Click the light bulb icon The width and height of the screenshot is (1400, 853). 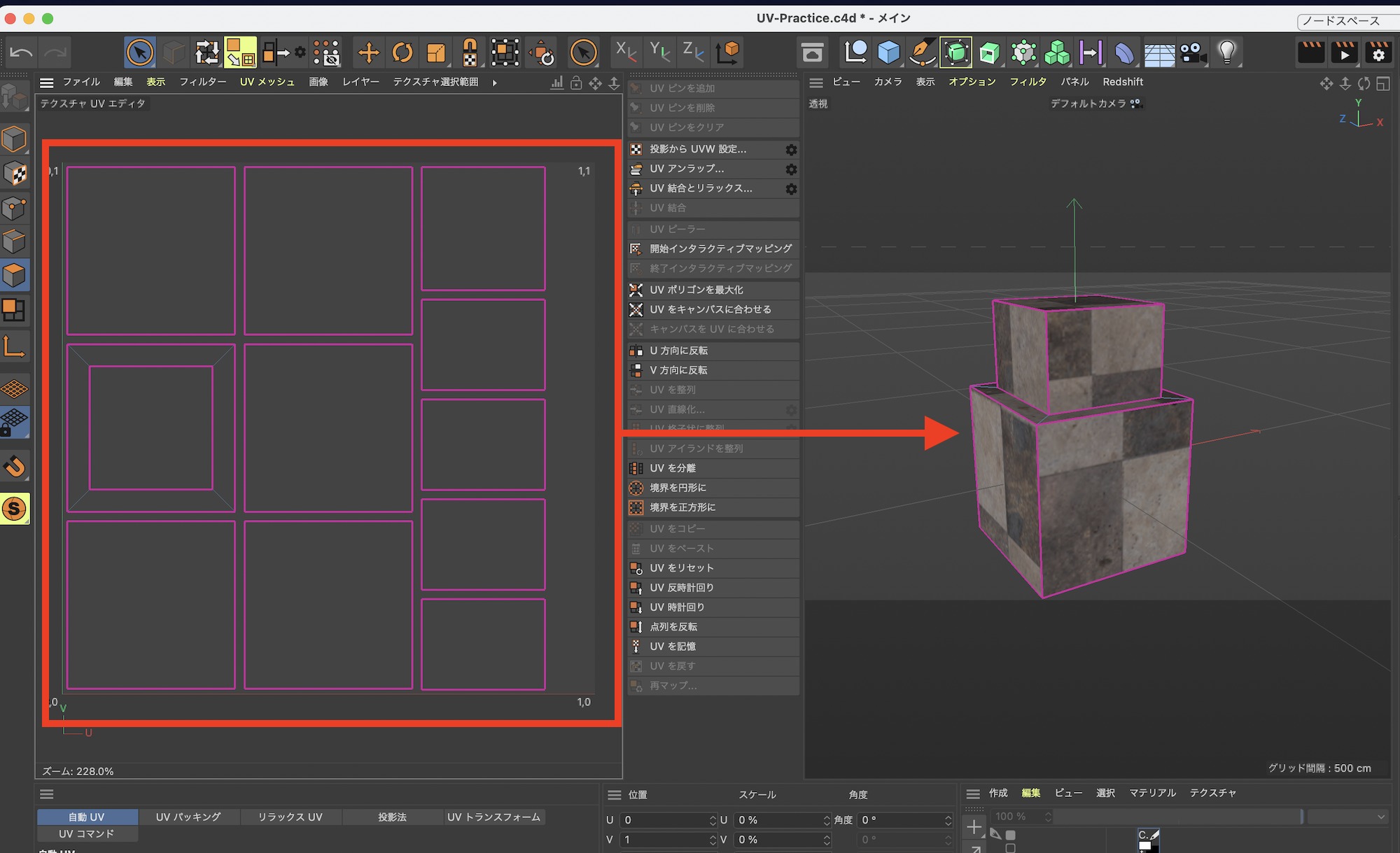[1226, 52]
